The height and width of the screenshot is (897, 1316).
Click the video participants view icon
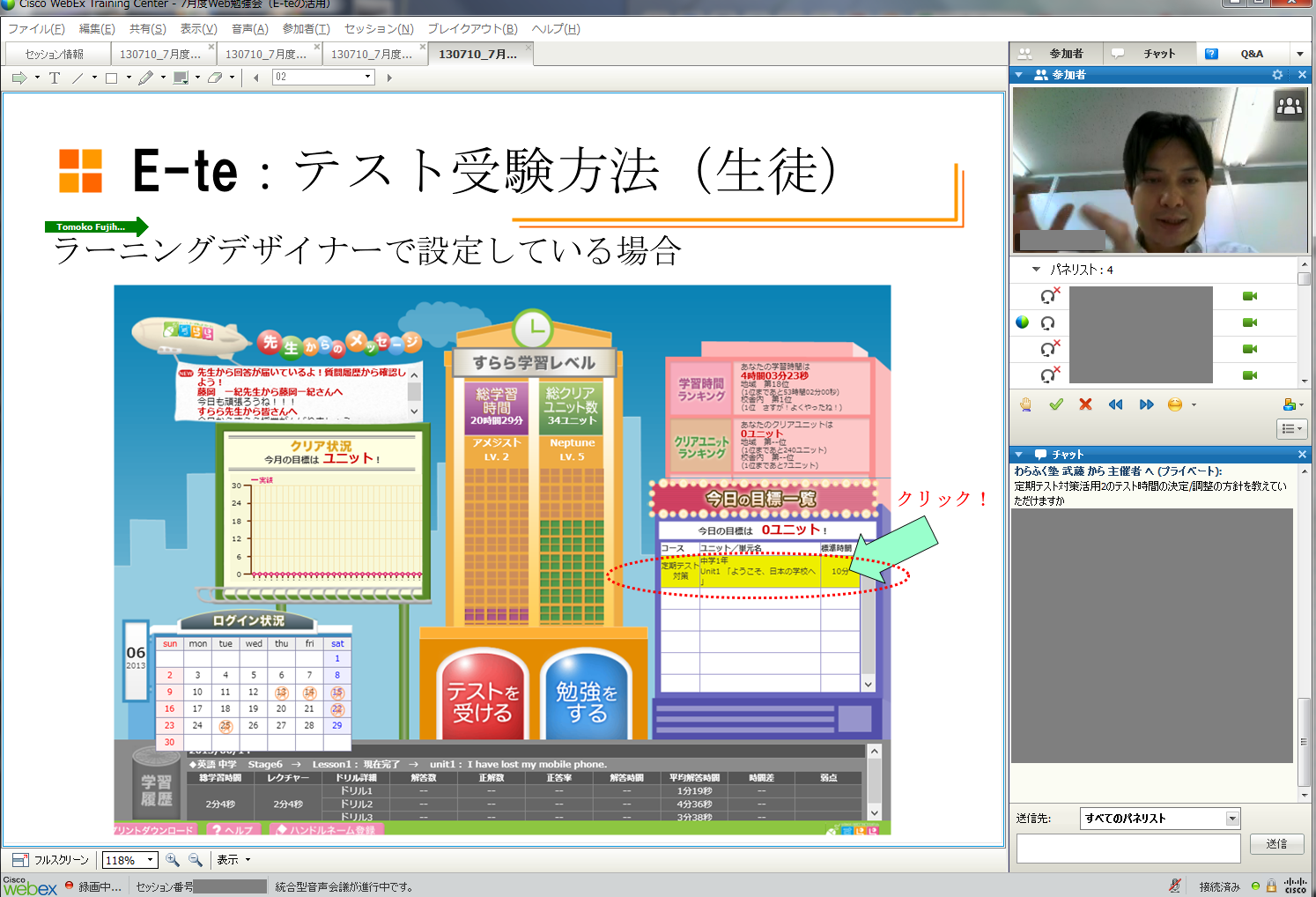pyautogui.click(x=1290, y=107)
